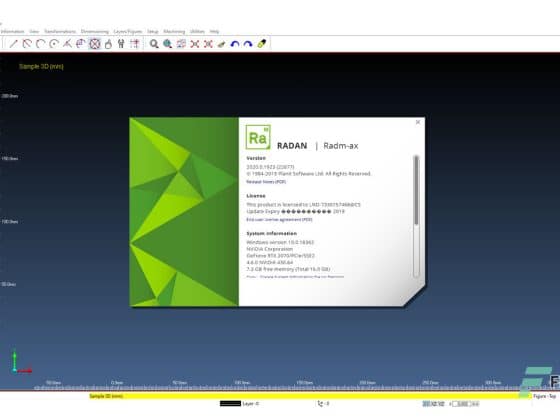Open the Transformations menu

pyautogui.click(x=60, y=31)
